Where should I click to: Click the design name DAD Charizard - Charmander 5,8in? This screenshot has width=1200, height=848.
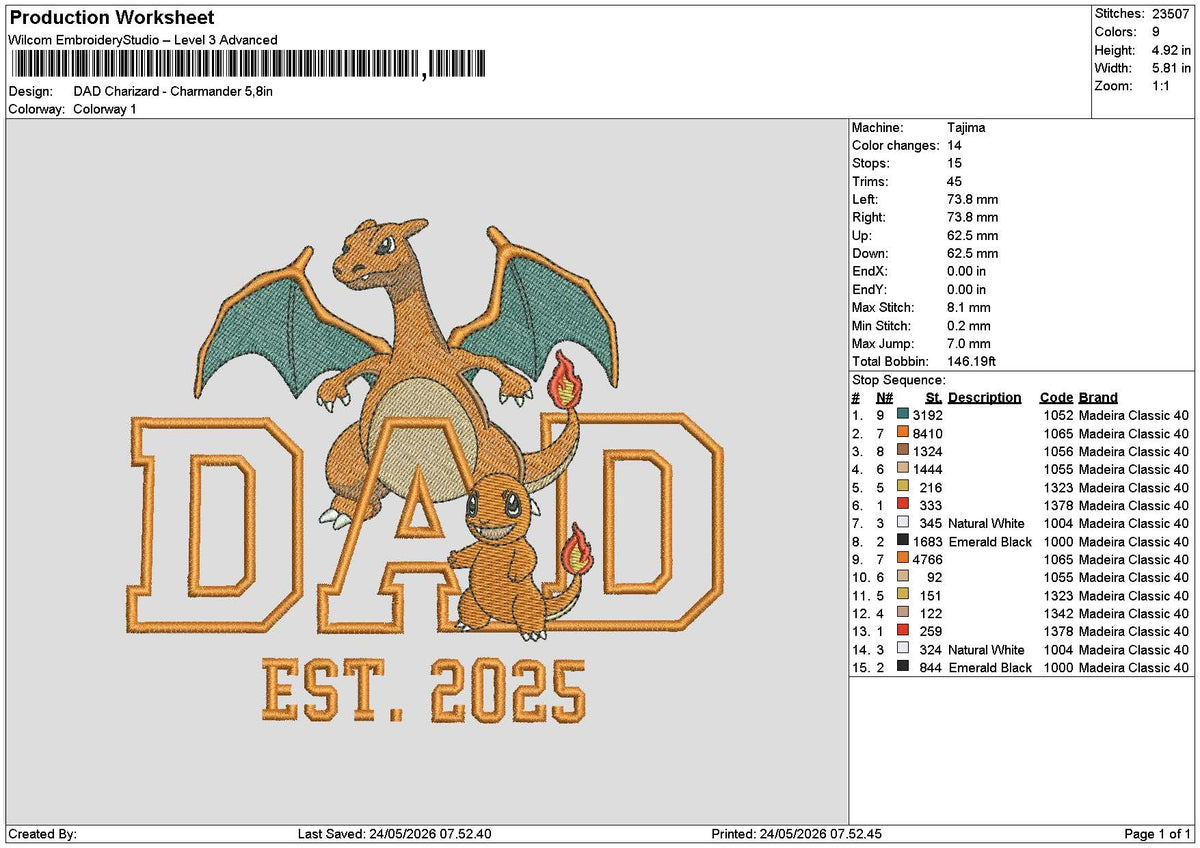pyautogui.click(x=173, y=91)
